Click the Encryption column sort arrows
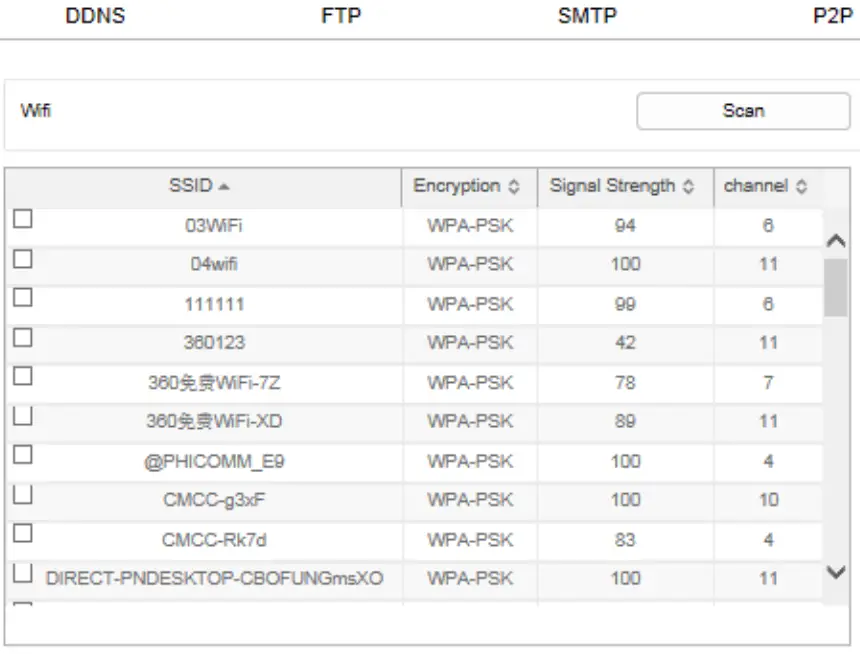860x654 pixels. click(x=514, y=187)
